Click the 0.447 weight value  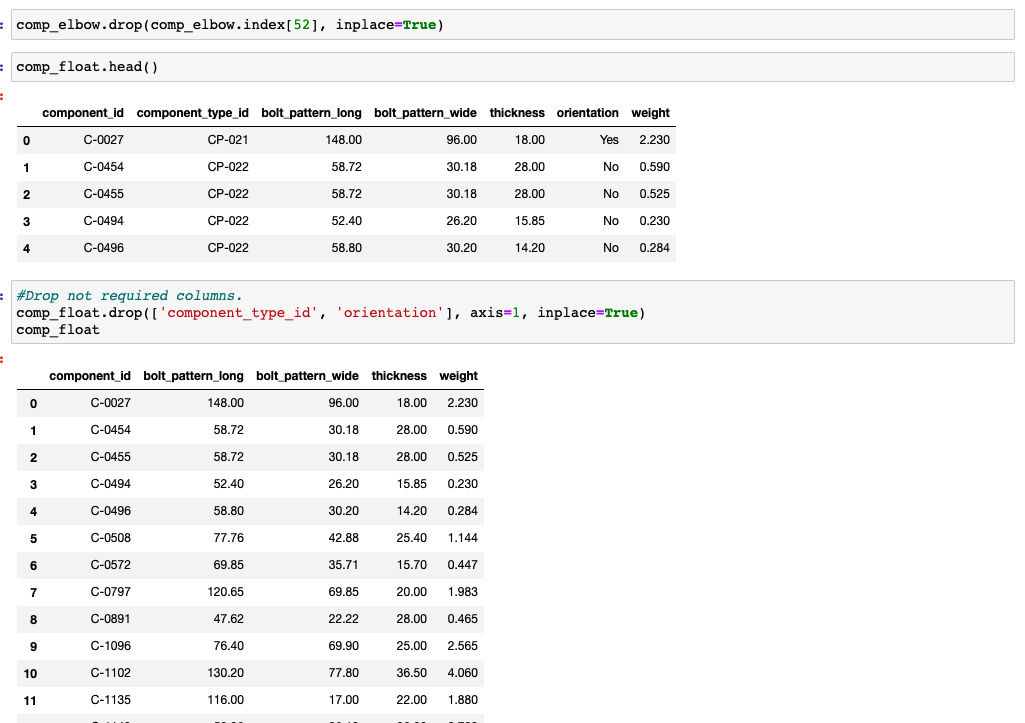pos(462,565)
